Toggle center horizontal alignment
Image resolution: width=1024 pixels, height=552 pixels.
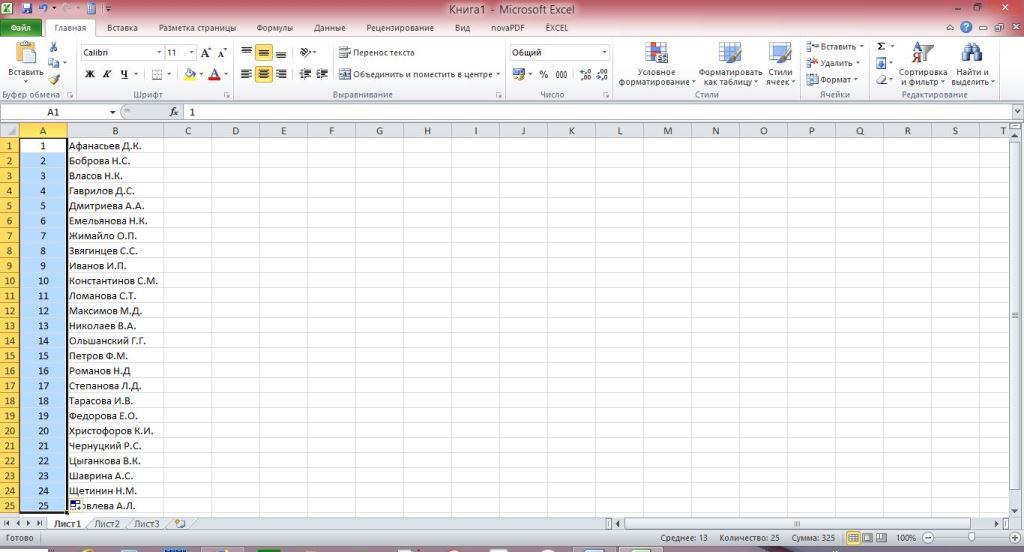[x=263, y=74]
